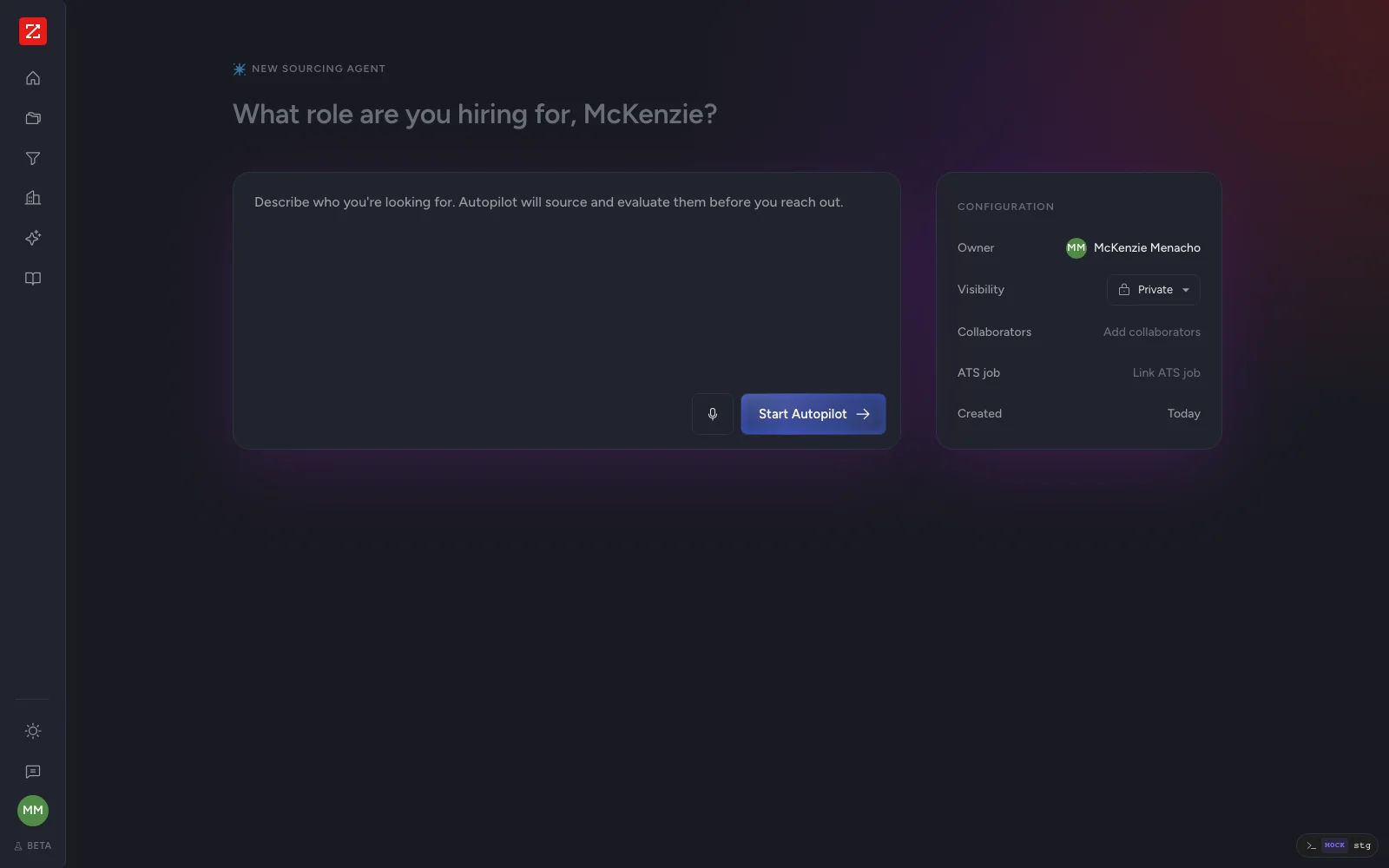Click the stg environment label
Image resolution: width=1389 pixels, height=868 pixels.
pos(1362,845)
